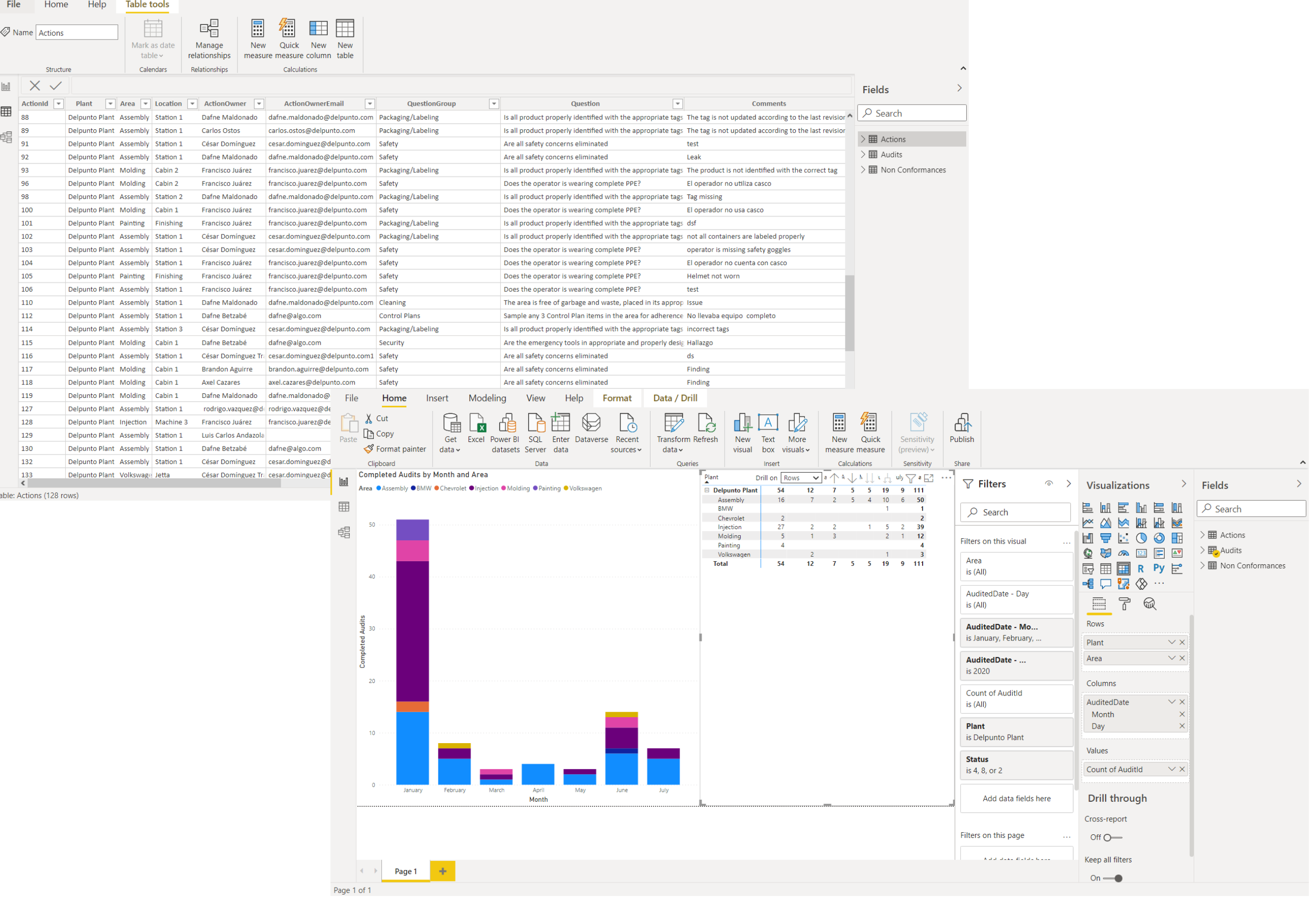The height and width of the screenshot is (902, 1316).
Task: Click the table Name input field
Action: (77, 33)
